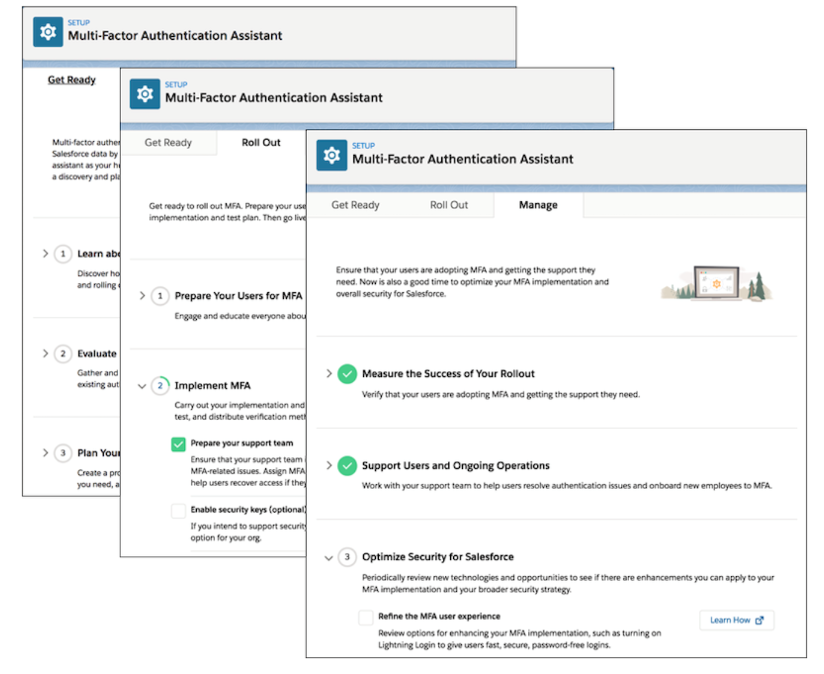824x674 pixels.
Task: Open the Get Ready tab in the Roll Out window
Action: pos(168,142)
